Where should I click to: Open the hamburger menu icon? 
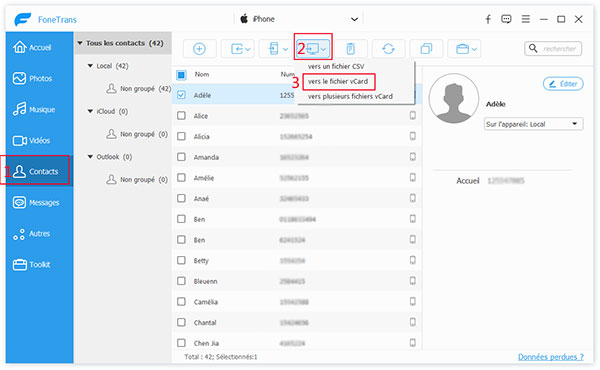pos(526,19)
